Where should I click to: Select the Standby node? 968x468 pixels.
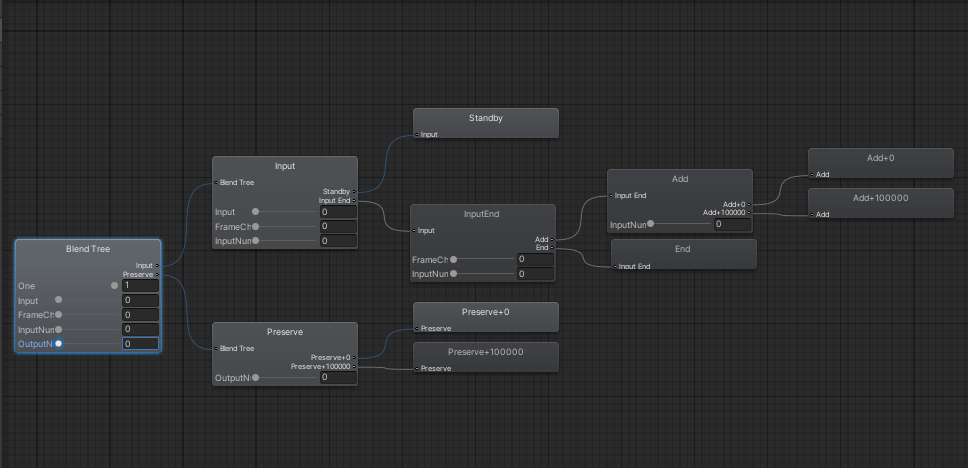point(485,118)
